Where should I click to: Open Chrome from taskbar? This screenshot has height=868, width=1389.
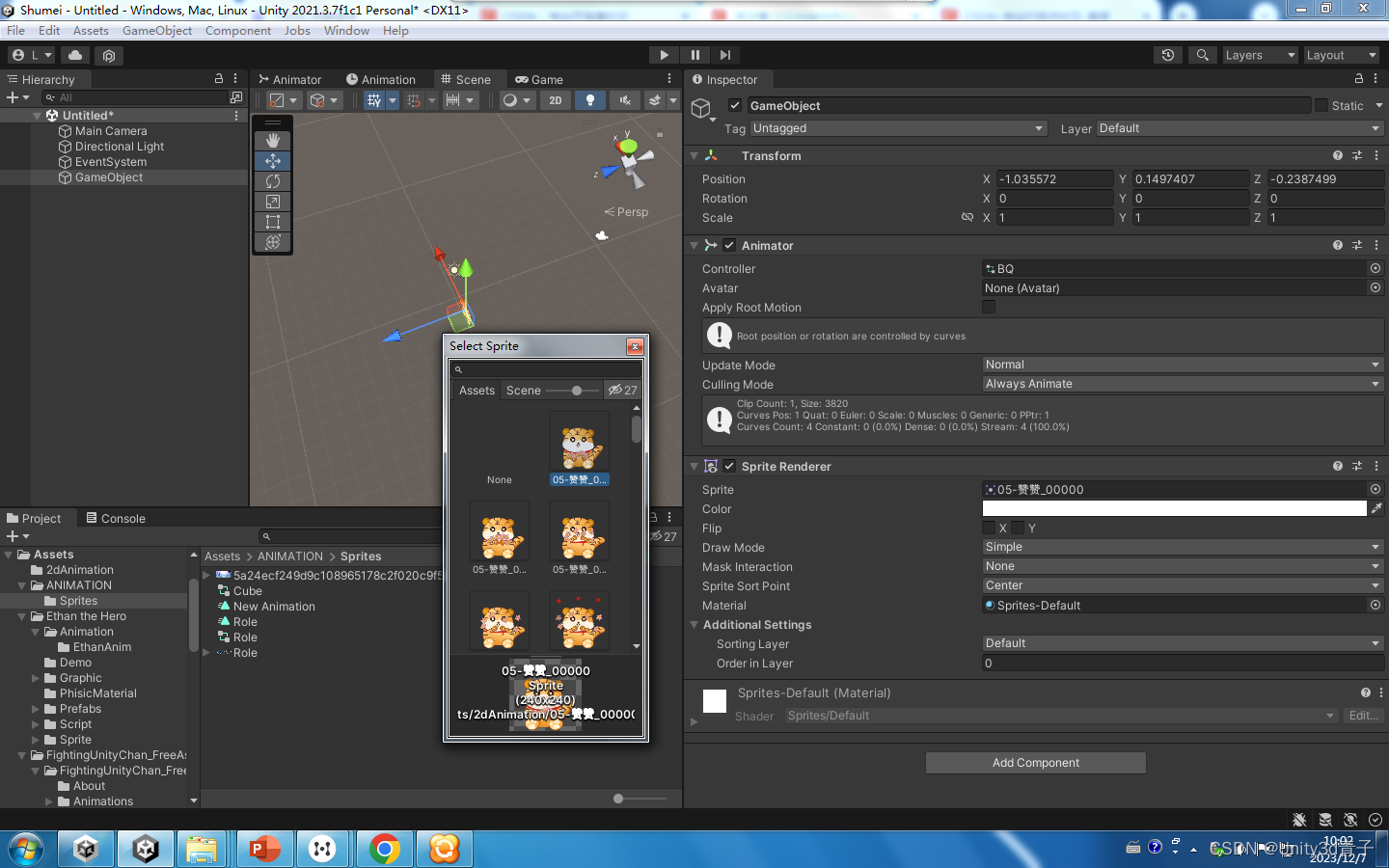tap(384, 849)
